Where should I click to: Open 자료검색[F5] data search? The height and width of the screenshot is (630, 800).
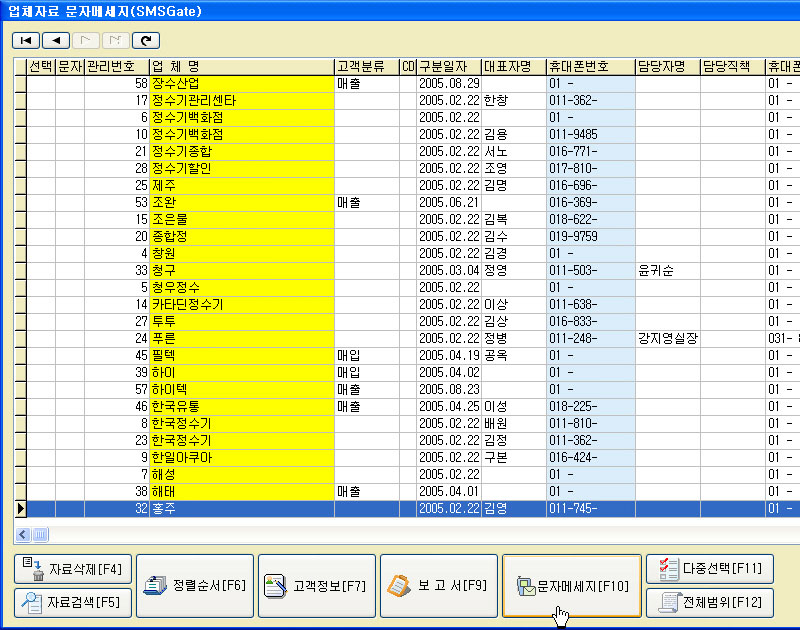[72, 602]
